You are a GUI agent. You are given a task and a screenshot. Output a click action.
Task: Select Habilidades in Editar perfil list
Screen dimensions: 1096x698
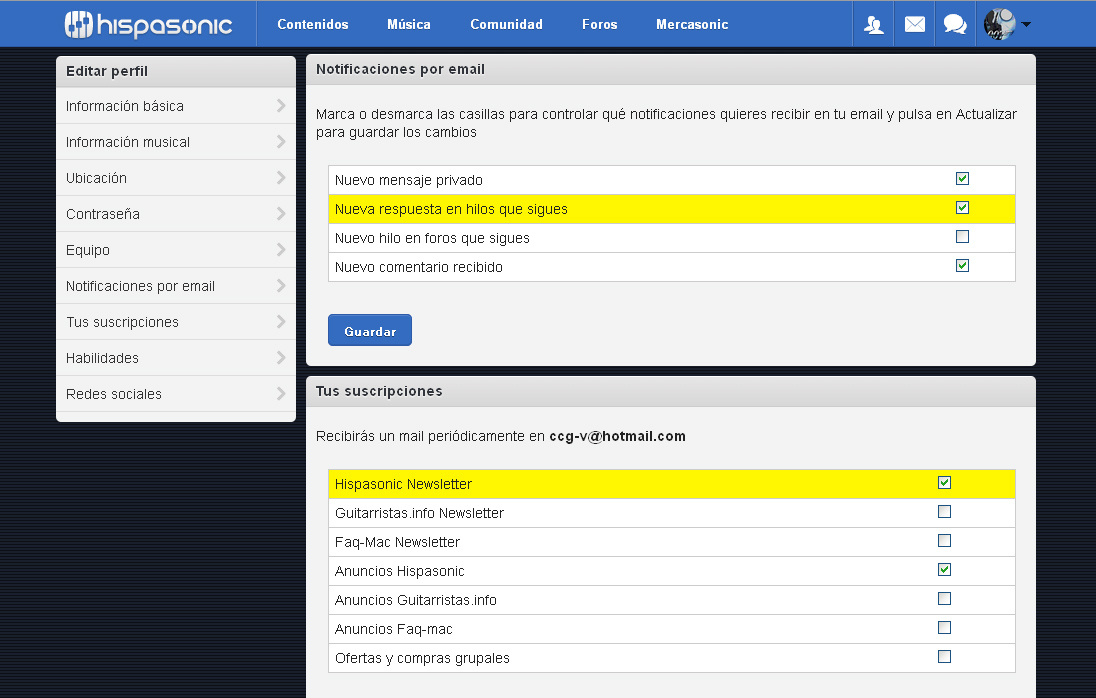(x=102, y=358)
